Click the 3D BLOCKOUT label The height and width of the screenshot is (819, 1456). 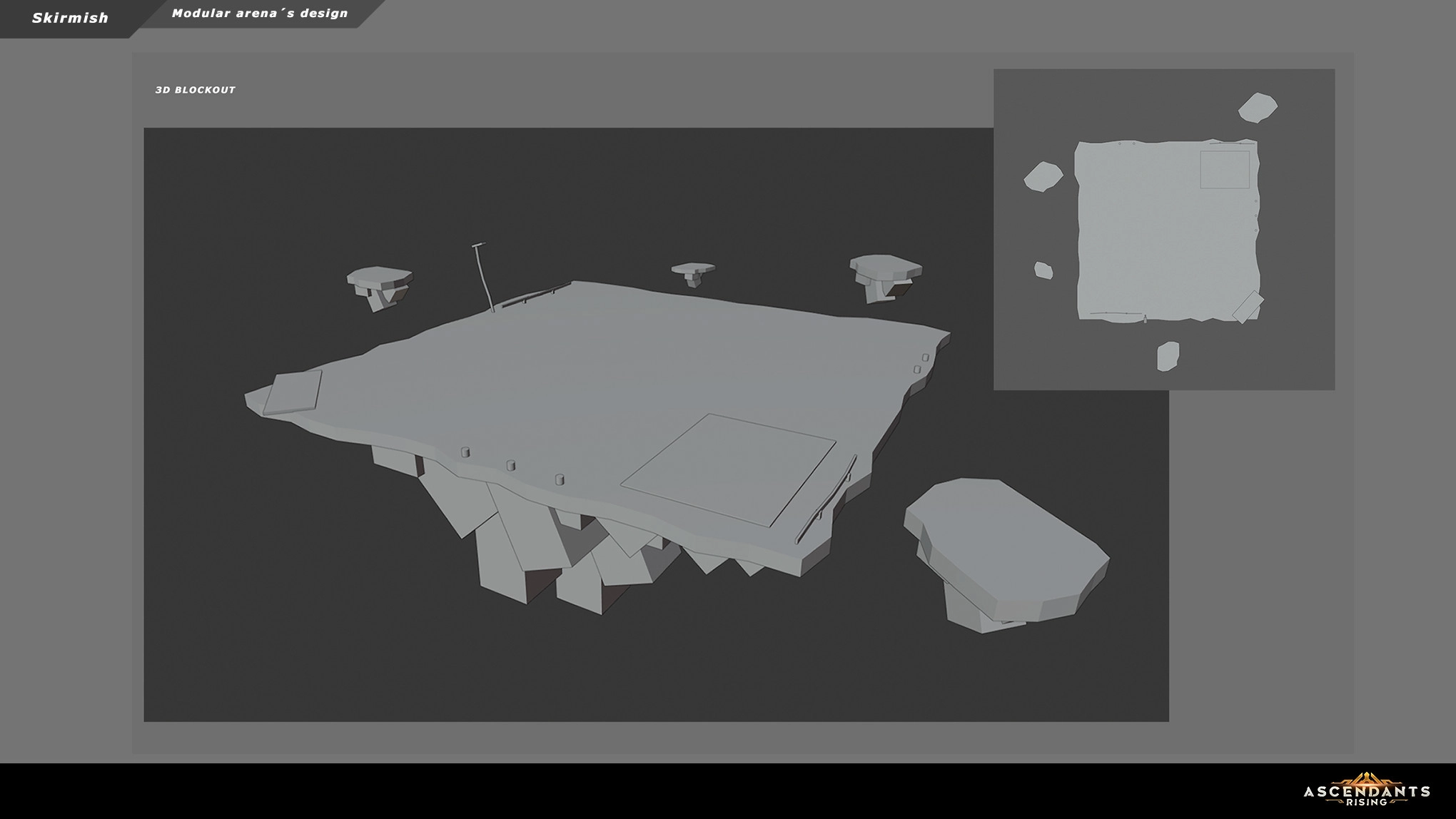[195, 90]
